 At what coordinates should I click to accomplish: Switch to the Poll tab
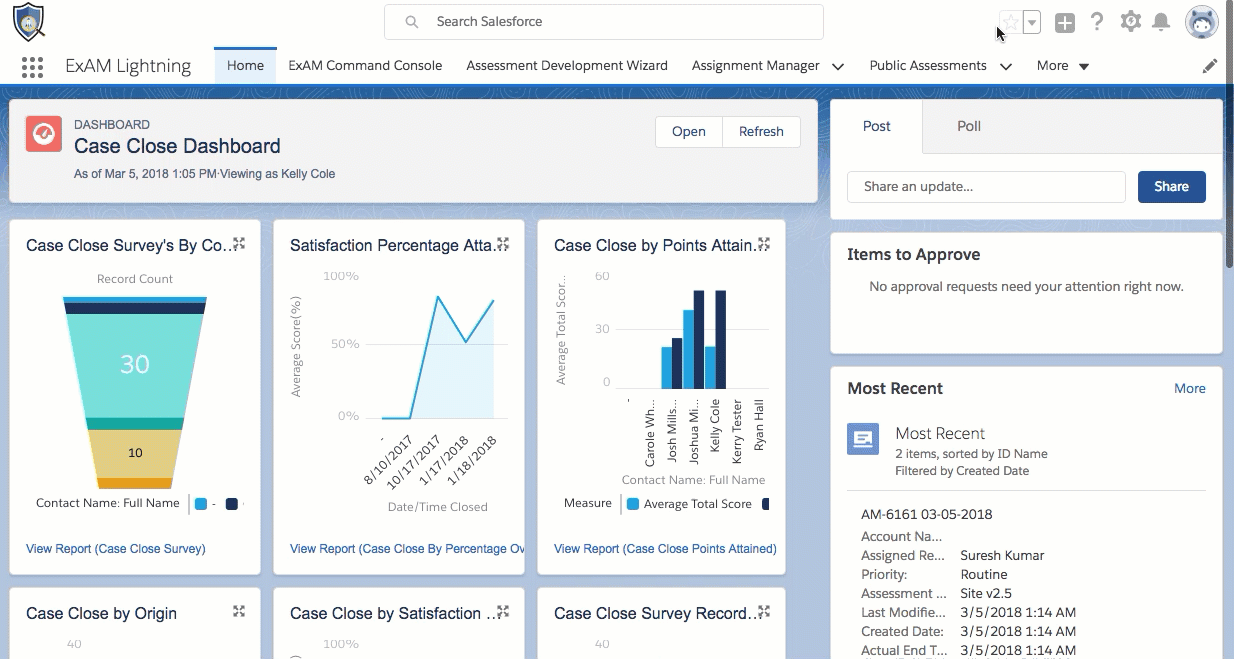969,126
